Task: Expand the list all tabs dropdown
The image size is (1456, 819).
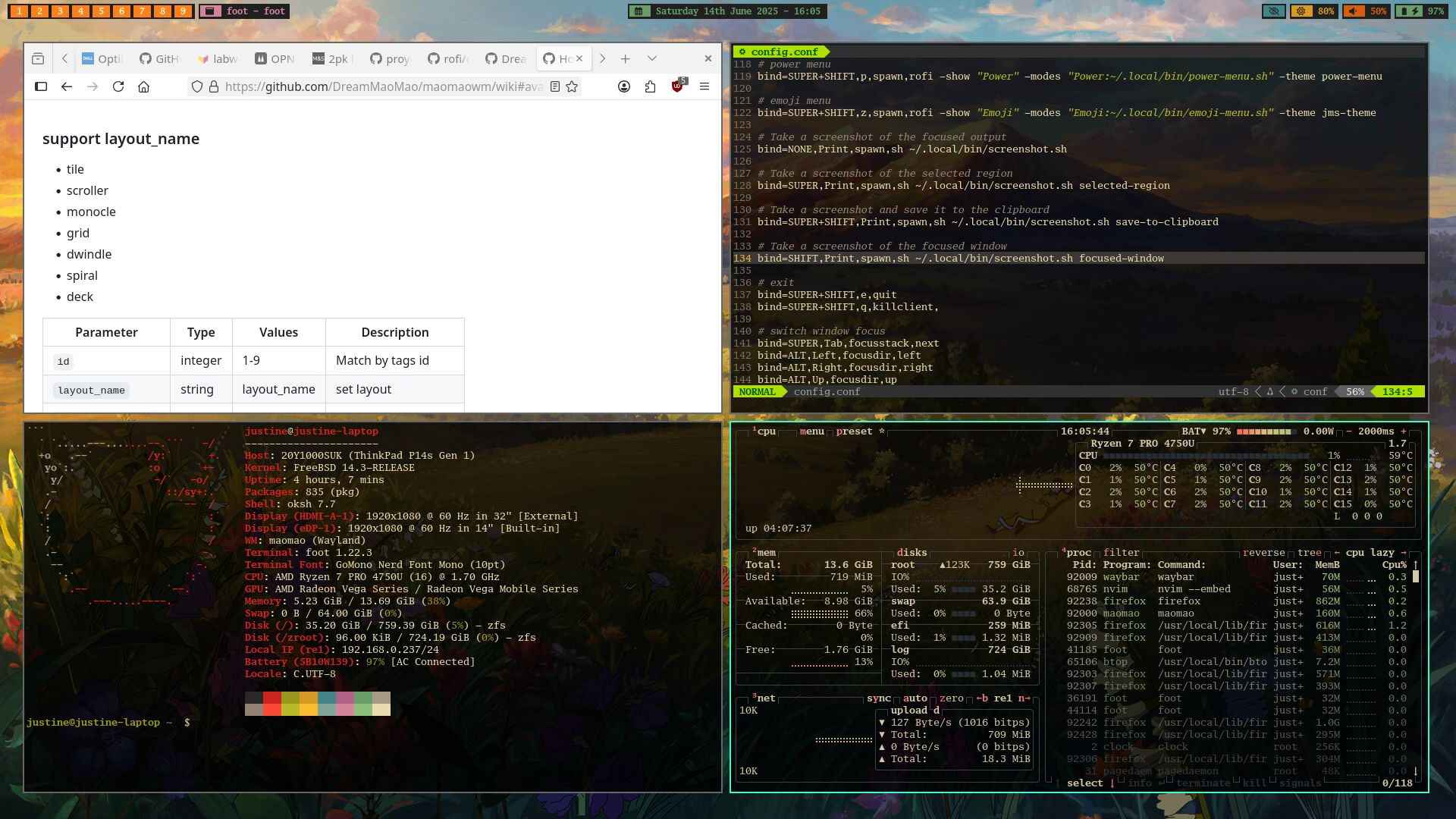Action: pos(652,58)
